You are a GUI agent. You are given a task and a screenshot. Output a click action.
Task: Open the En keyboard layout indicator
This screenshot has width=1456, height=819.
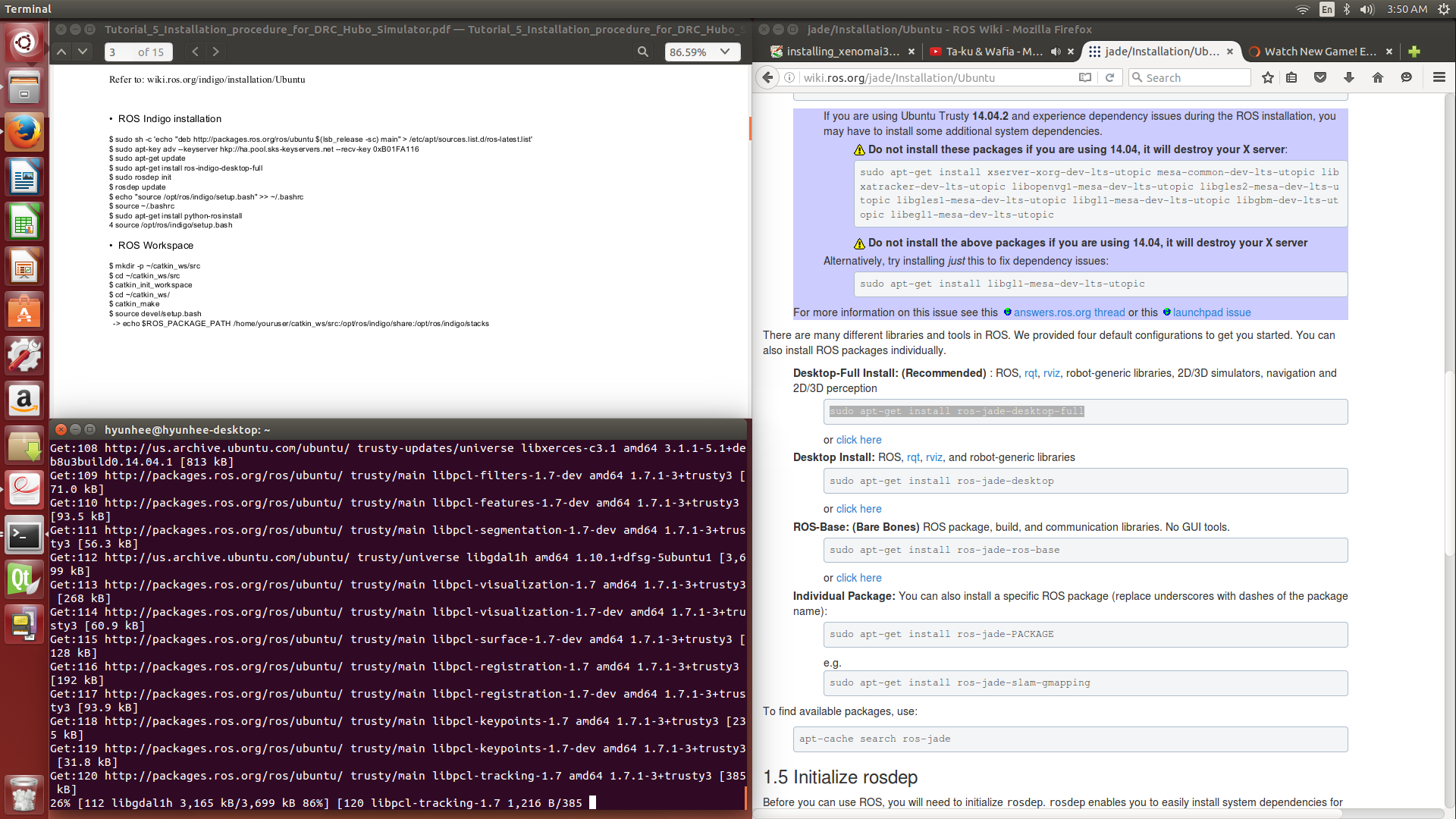(1326, 9)
